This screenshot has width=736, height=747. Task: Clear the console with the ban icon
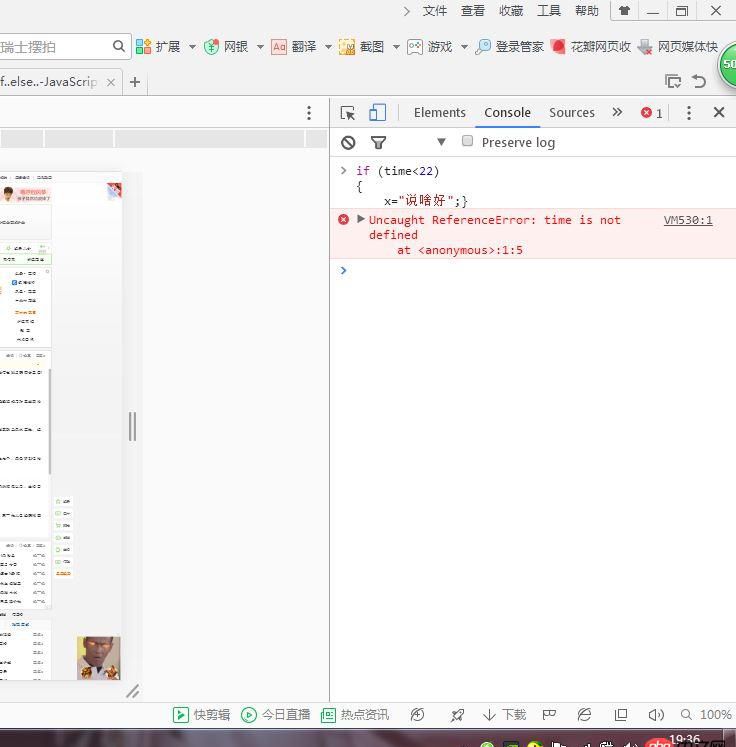point(348,142)
